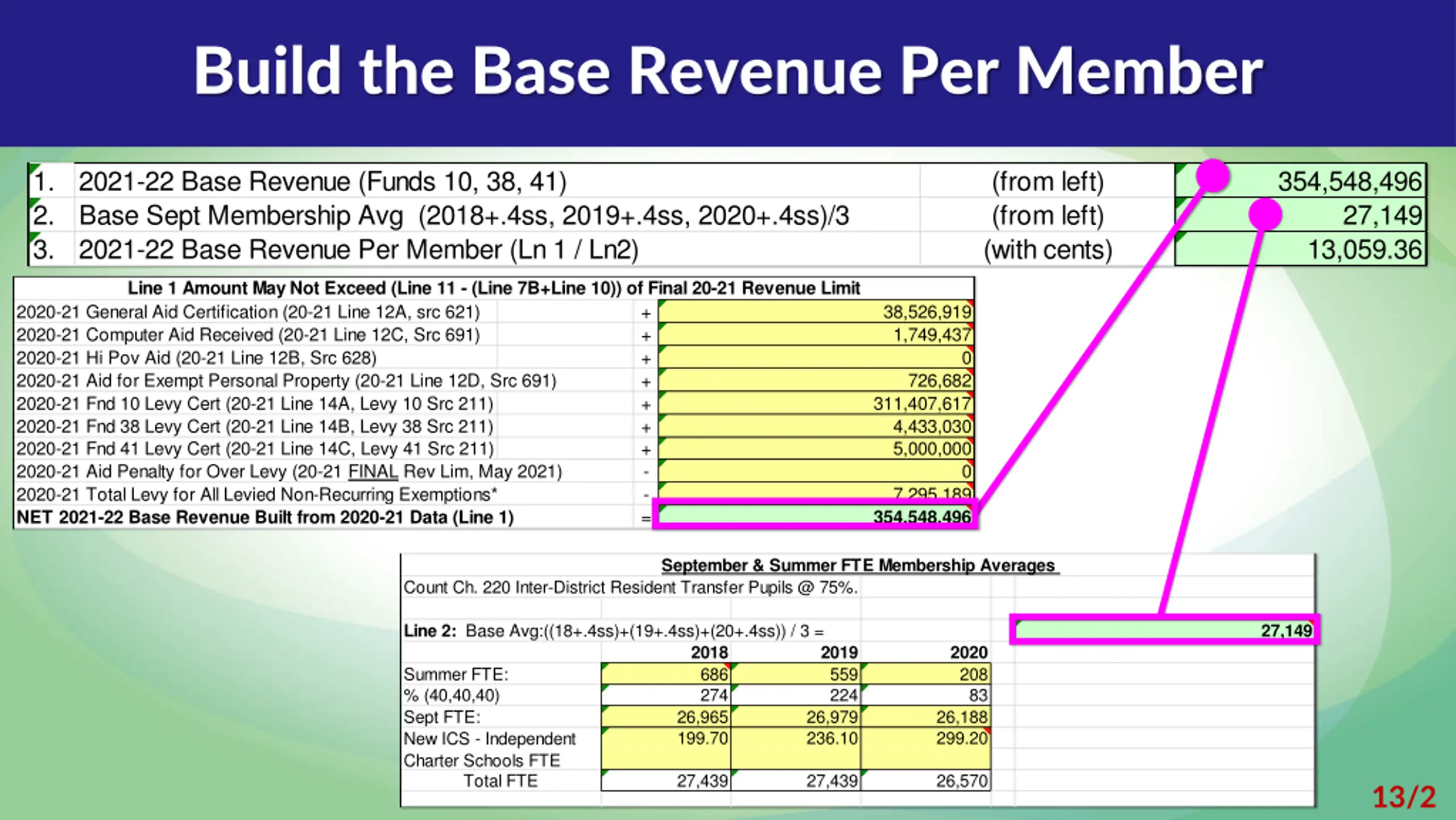Image resolution: width=1456 pixels, height=820 pixels.
Task: Select "2020-21 Total Levy for All Levied Non-Recurring Exemptions"
Action: point(257,494)
